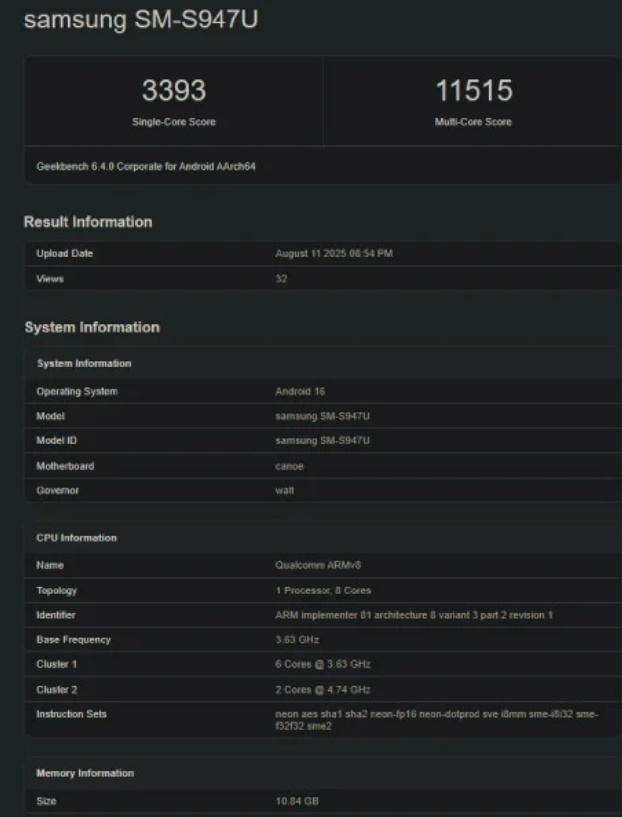This screenshot has width=622, height=817.
Task: Click the Name label in CPU Information
Action: coord(50,565)
